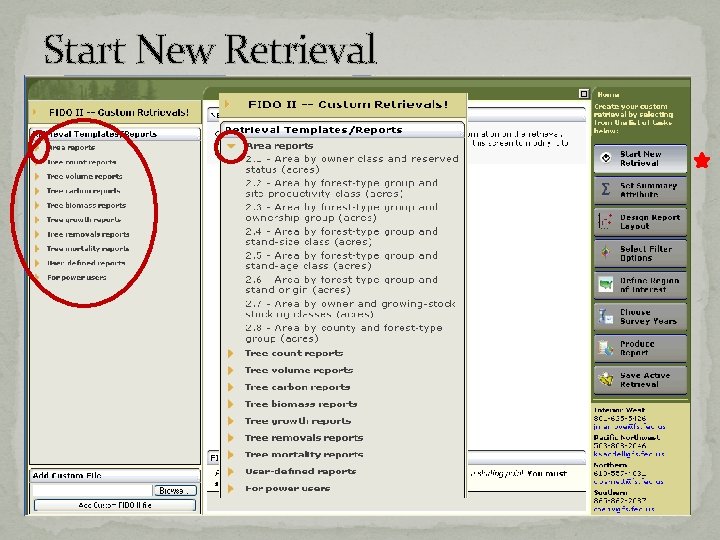Click Tree removals reports in small left panel
The height and width of the screenshot is (540, 720).
88,234
